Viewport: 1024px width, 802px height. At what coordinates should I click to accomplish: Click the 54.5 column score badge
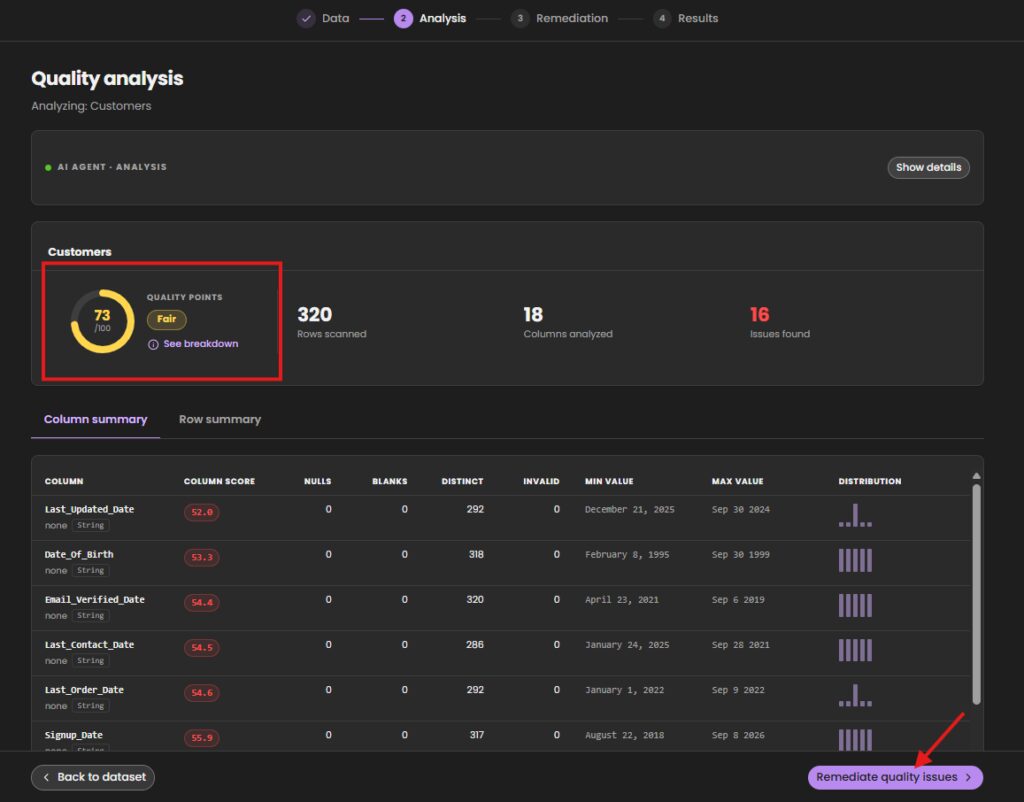click(x=202, y=647)
